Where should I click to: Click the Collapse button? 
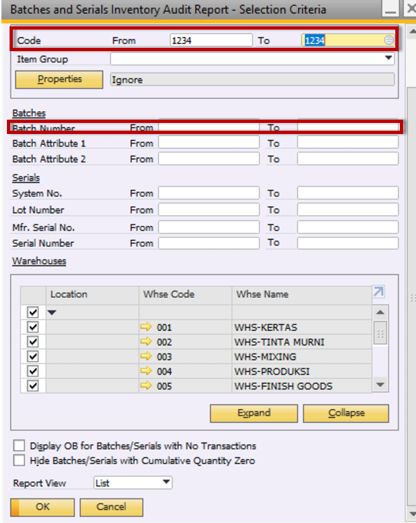pos(346,413)
